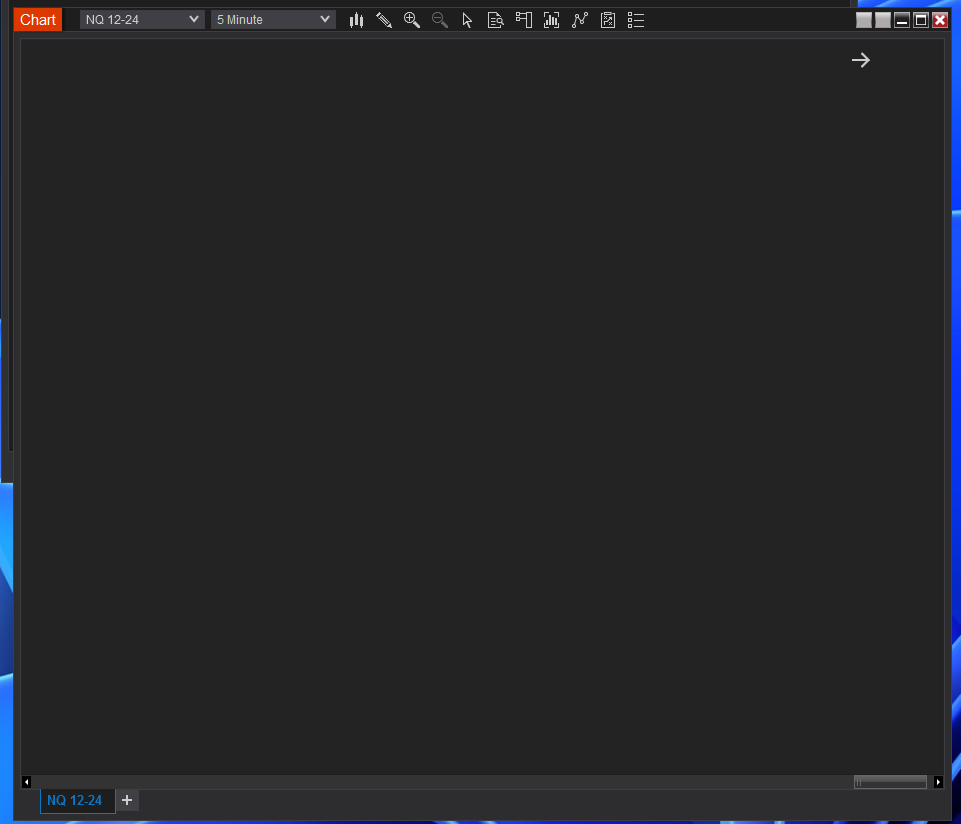Add a new tab with plus button
Screen dimensions: 961x824
point(127,800)
